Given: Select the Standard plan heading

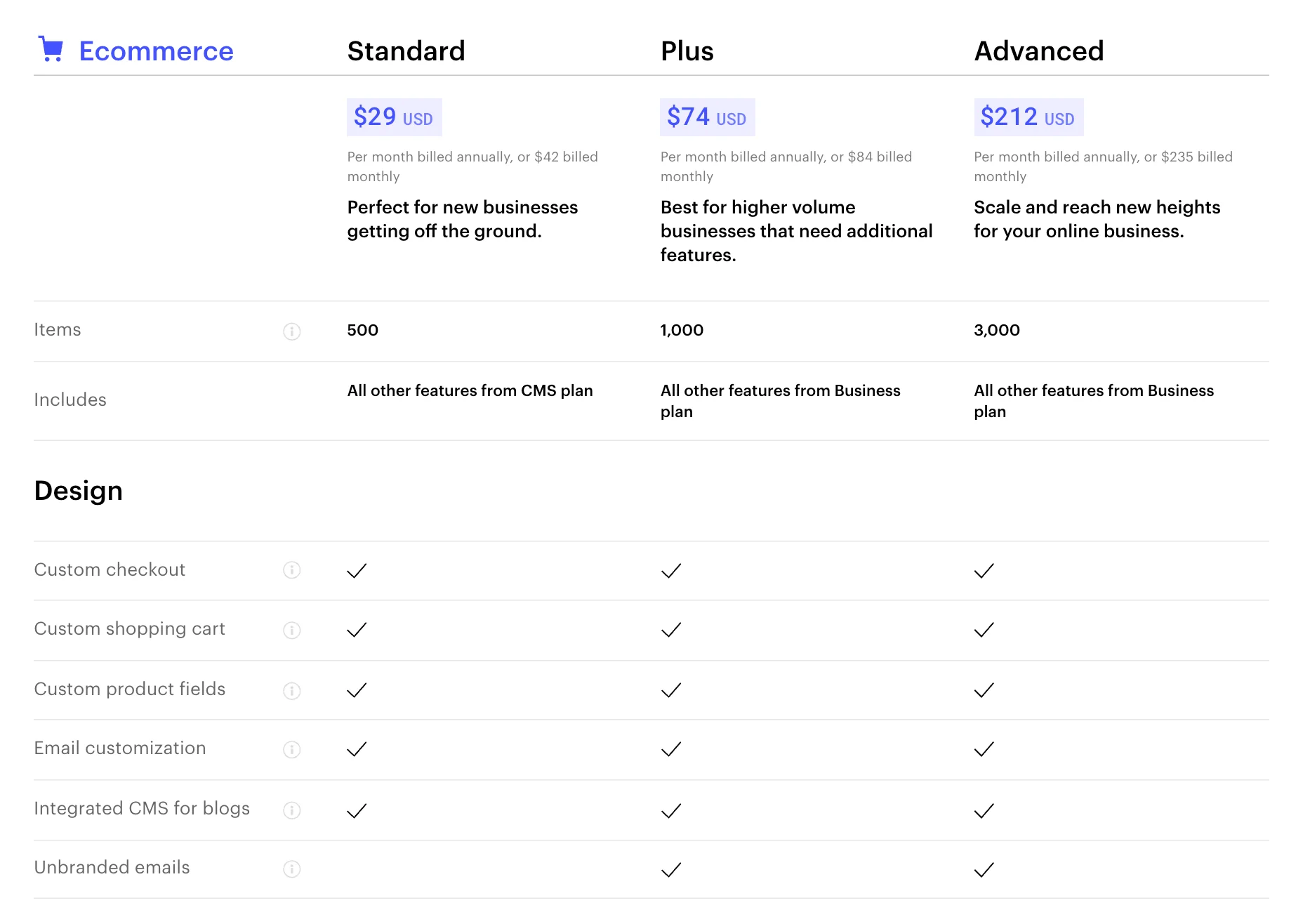Looking at the screenshot, I should 406,51.
